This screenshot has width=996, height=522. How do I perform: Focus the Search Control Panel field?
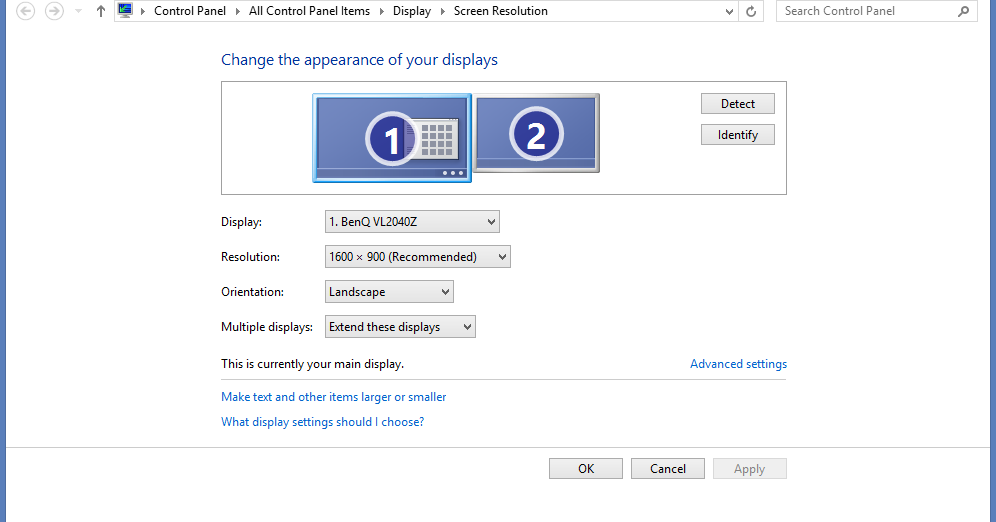[x=867, y=11]
